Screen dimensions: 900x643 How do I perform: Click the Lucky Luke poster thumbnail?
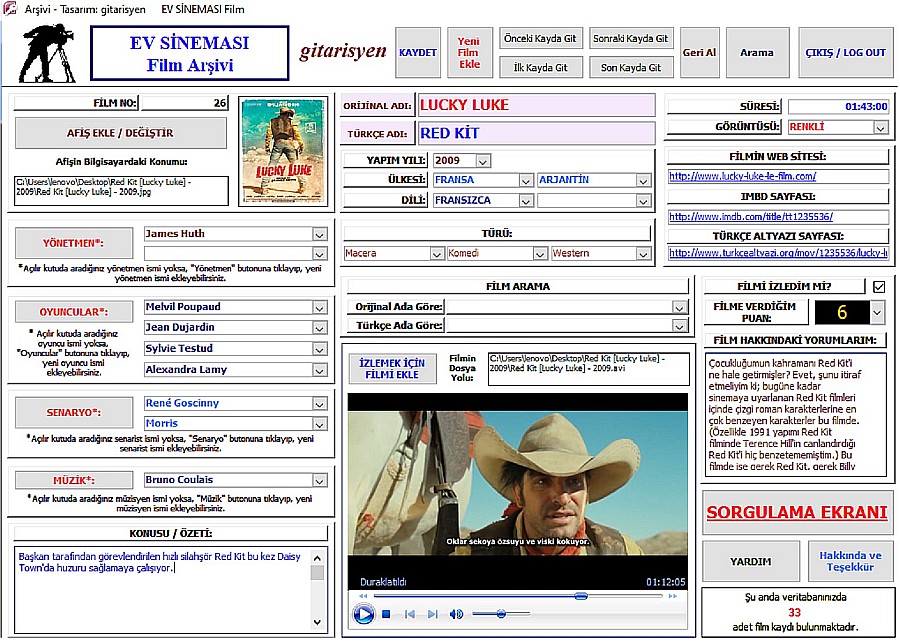click(282, 151)
